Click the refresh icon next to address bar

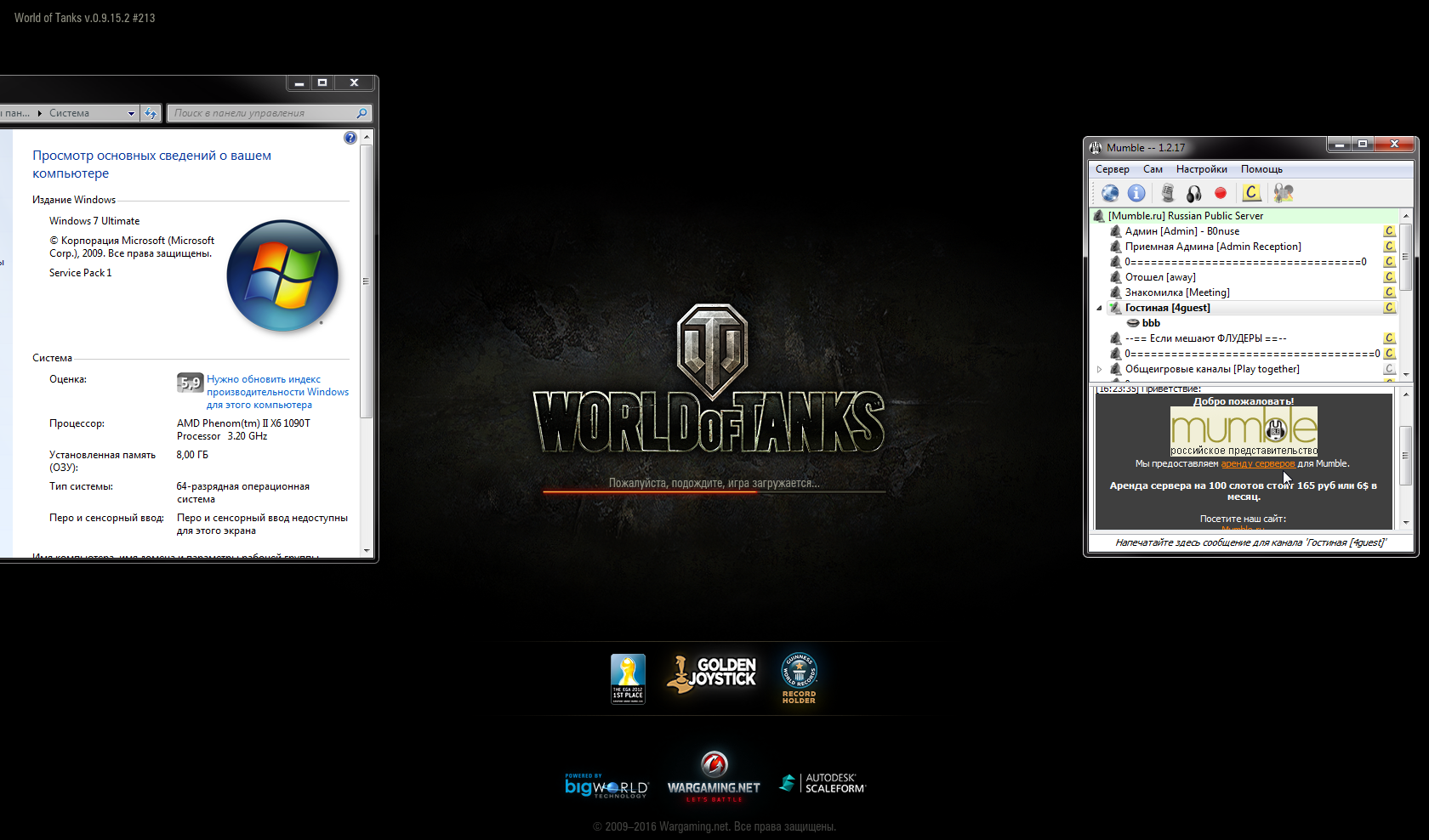151,113
